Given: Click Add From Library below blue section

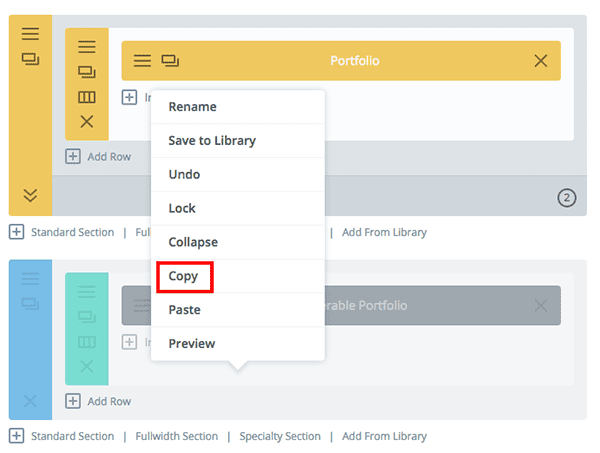Looking at the screenshot, I should click(384, 436).
